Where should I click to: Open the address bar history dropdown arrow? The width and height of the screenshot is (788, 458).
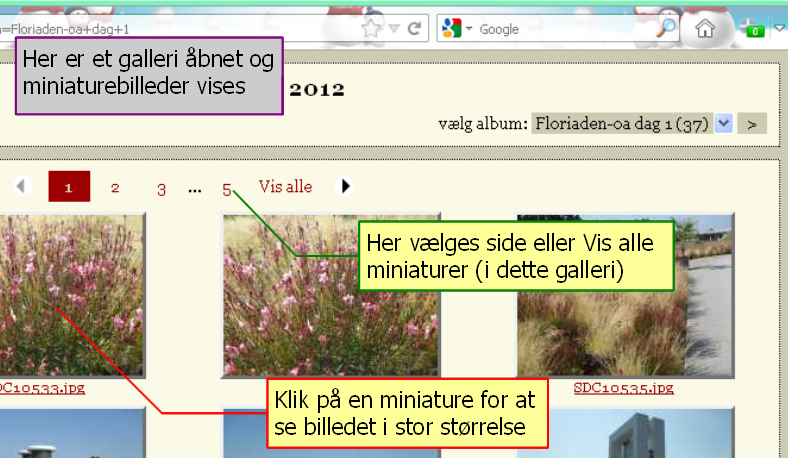[393, 29]
